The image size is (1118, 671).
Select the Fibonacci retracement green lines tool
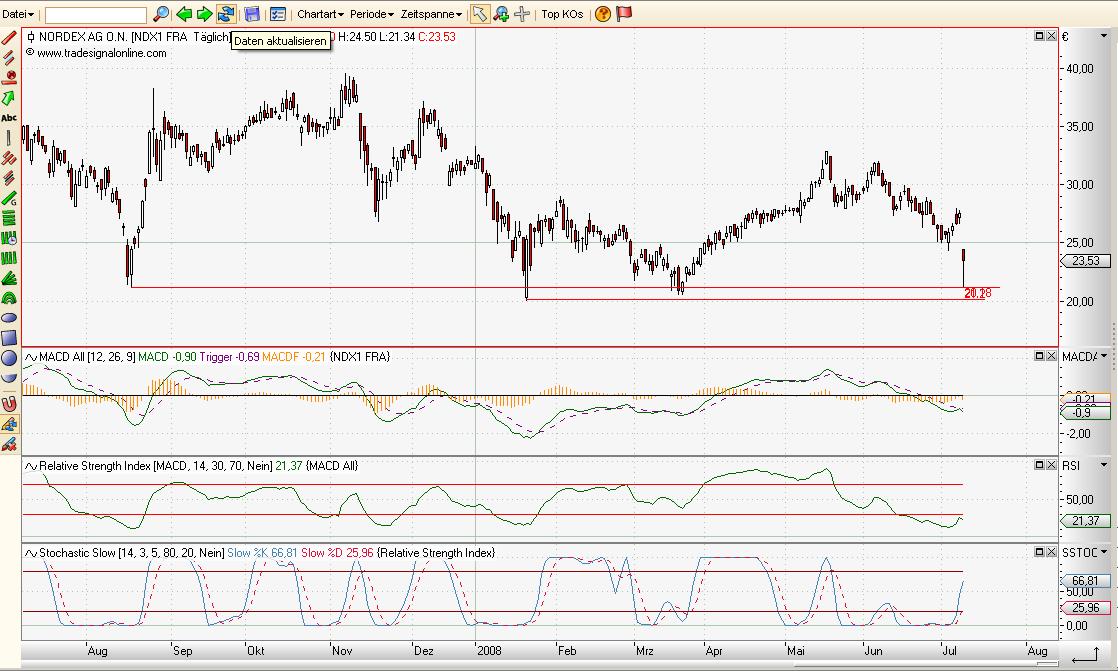[9, 218]
